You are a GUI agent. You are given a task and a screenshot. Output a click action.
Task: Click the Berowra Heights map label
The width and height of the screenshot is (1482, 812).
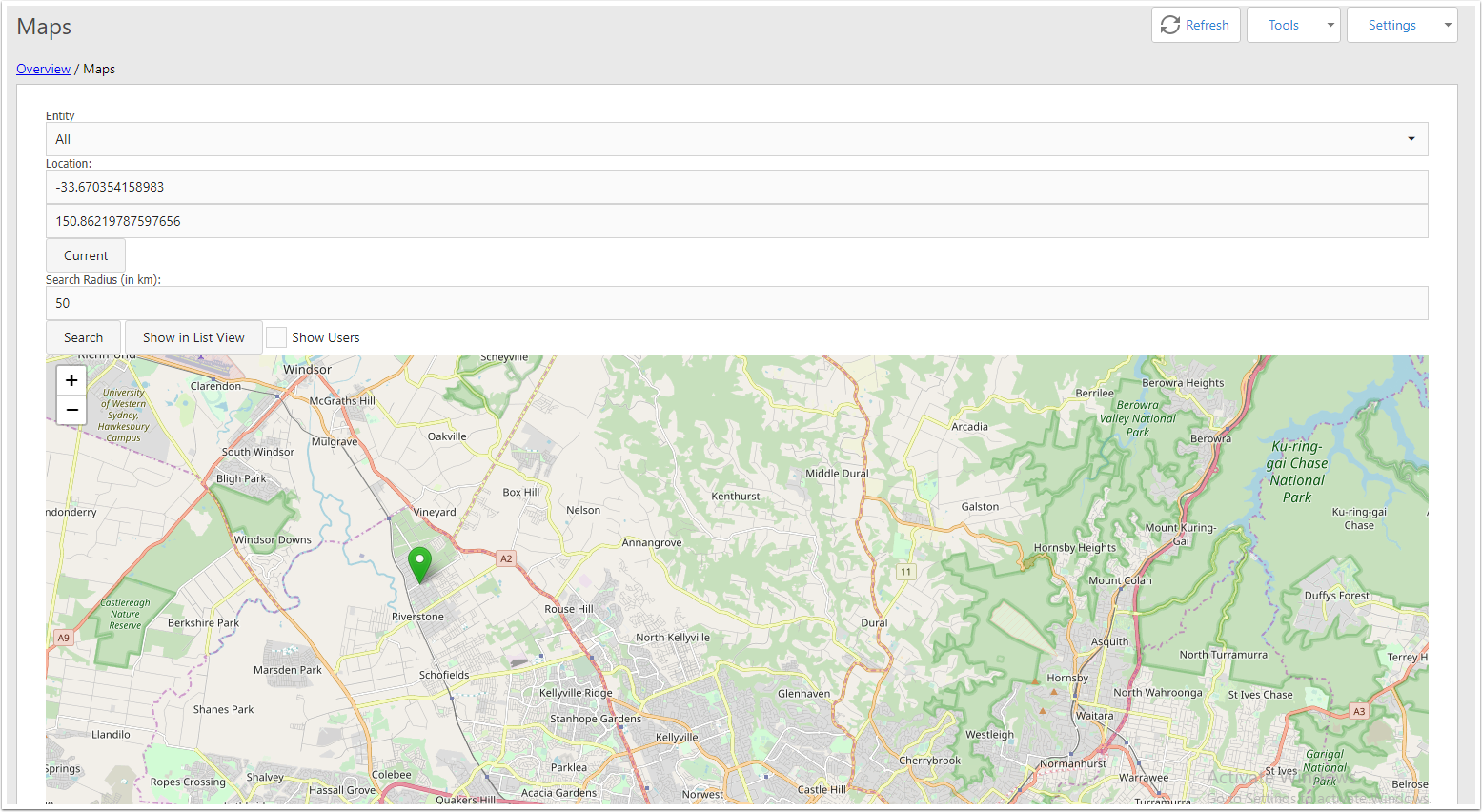click(1183, 382)
